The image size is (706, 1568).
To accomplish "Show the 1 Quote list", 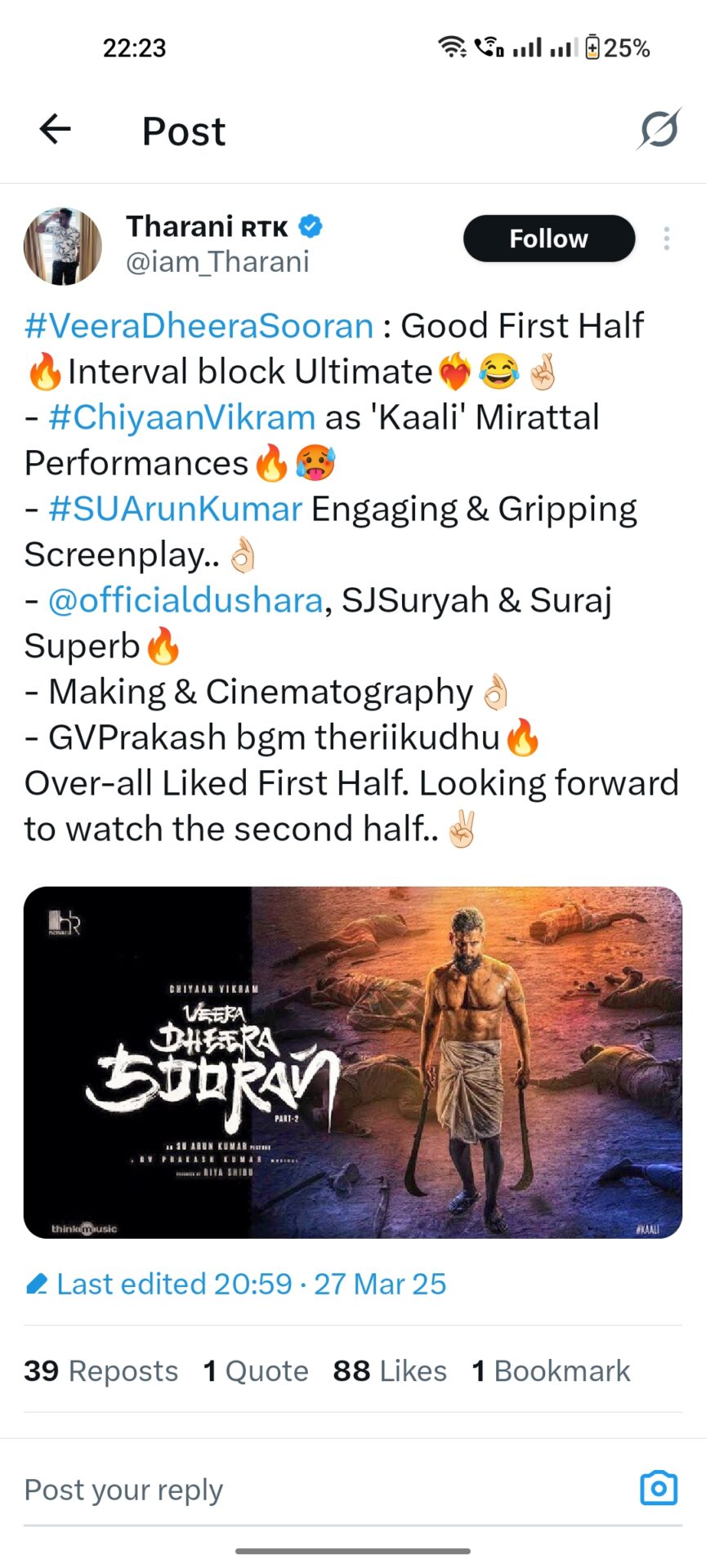I will point(256,1371).
